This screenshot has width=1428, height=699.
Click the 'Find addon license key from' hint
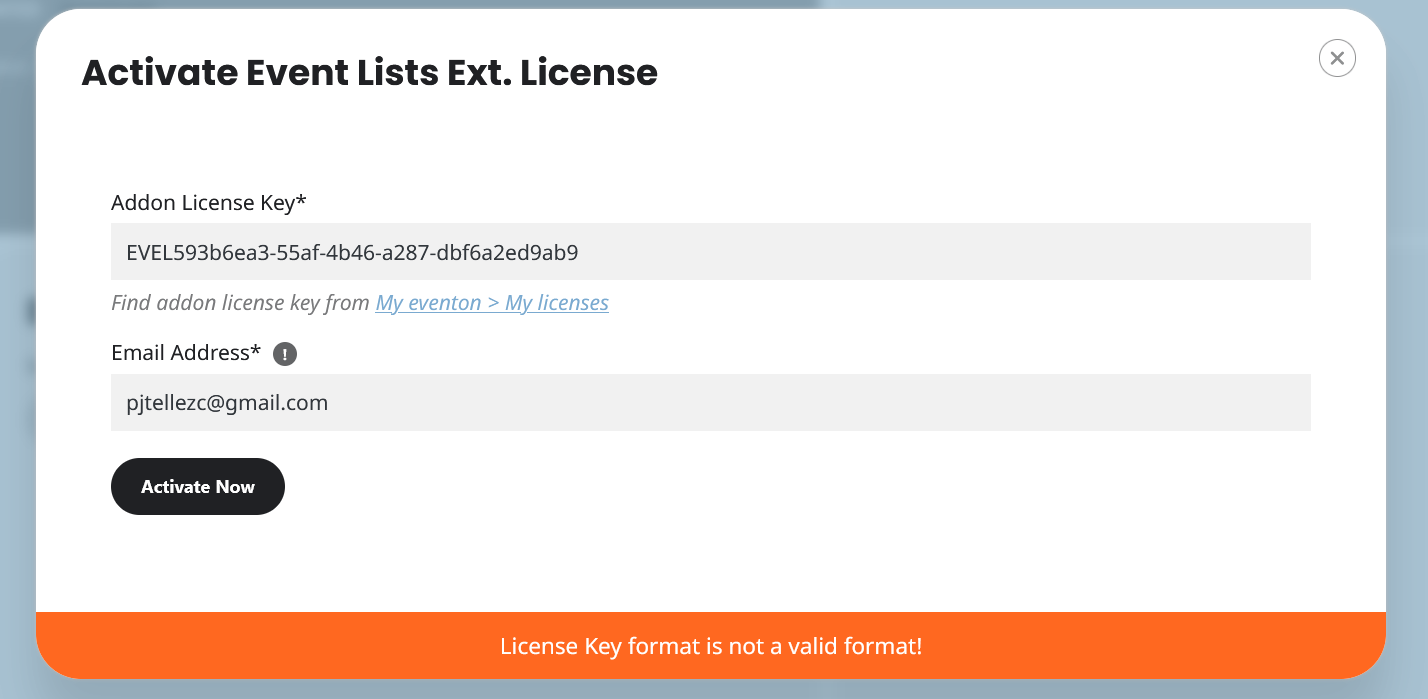240,303
